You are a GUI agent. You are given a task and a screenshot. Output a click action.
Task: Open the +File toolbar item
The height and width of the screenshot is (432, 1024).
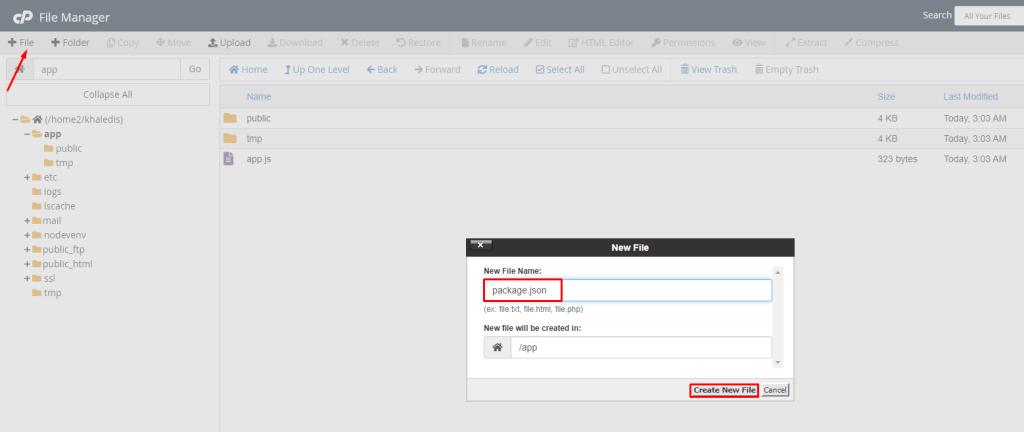[x=20, y=43]
